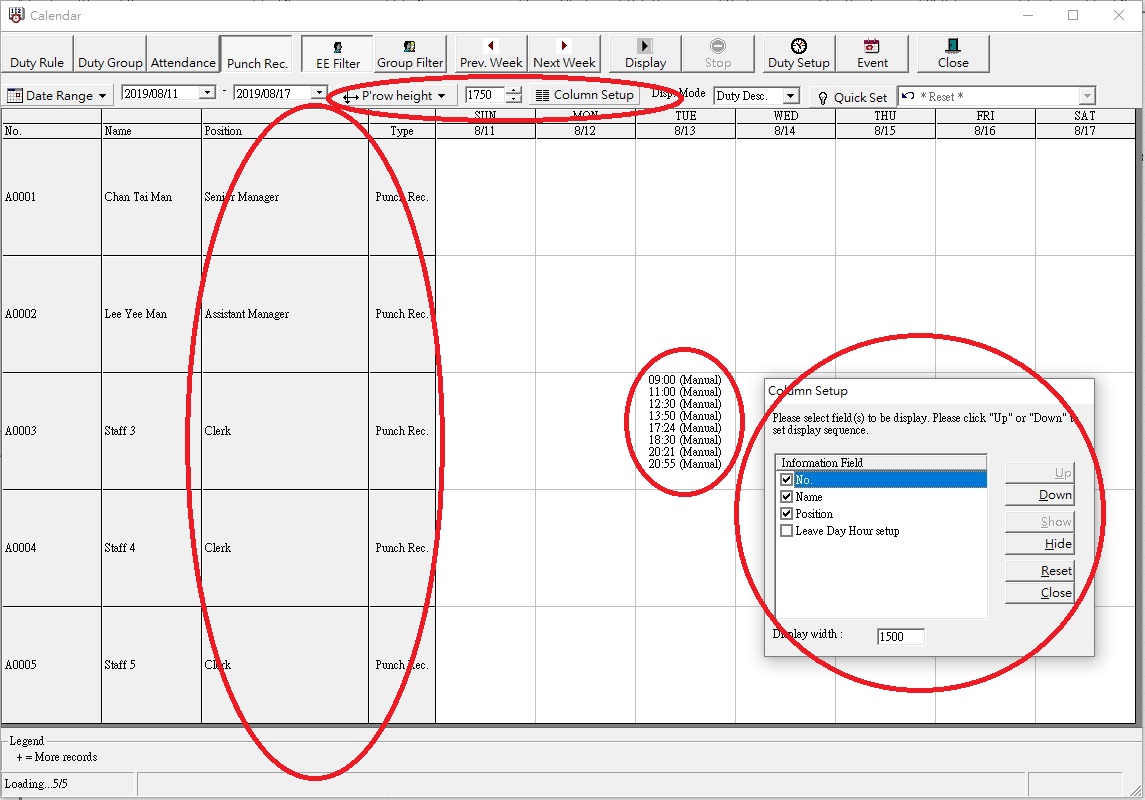Enable the Leave Day Hour setup checkbox
1145x800 pixels.
tap(786, 531)
